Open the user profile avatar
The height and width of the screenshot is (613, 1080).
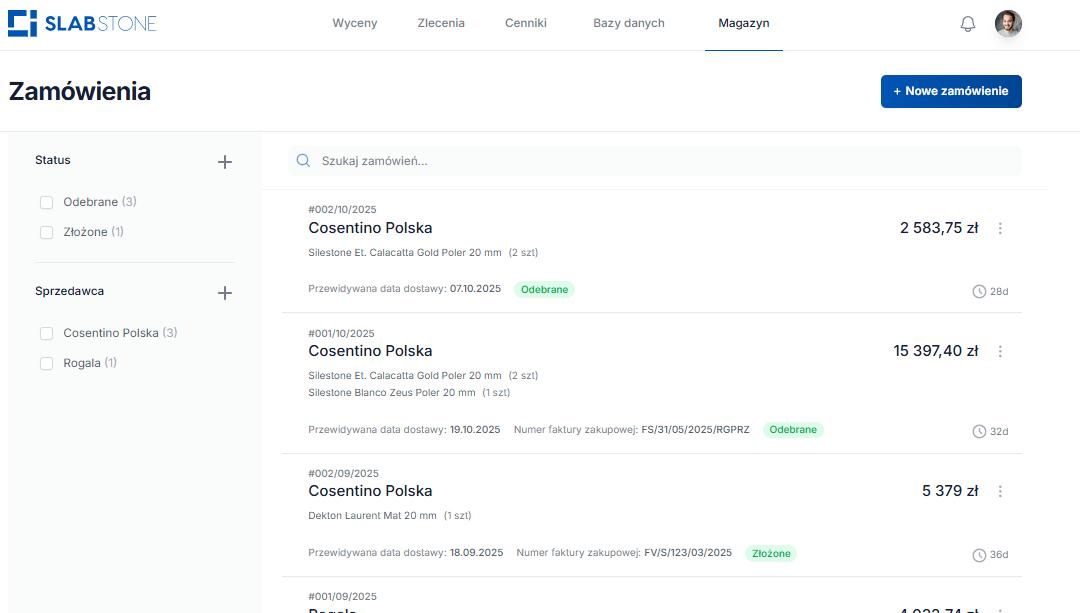point(1008,24)
